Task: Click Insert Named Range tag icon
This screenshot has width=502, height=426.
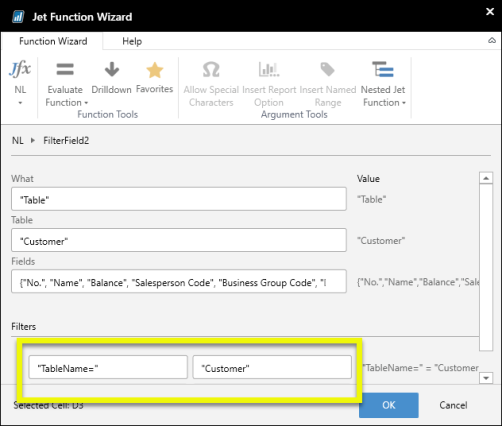Action: (327, 69)
